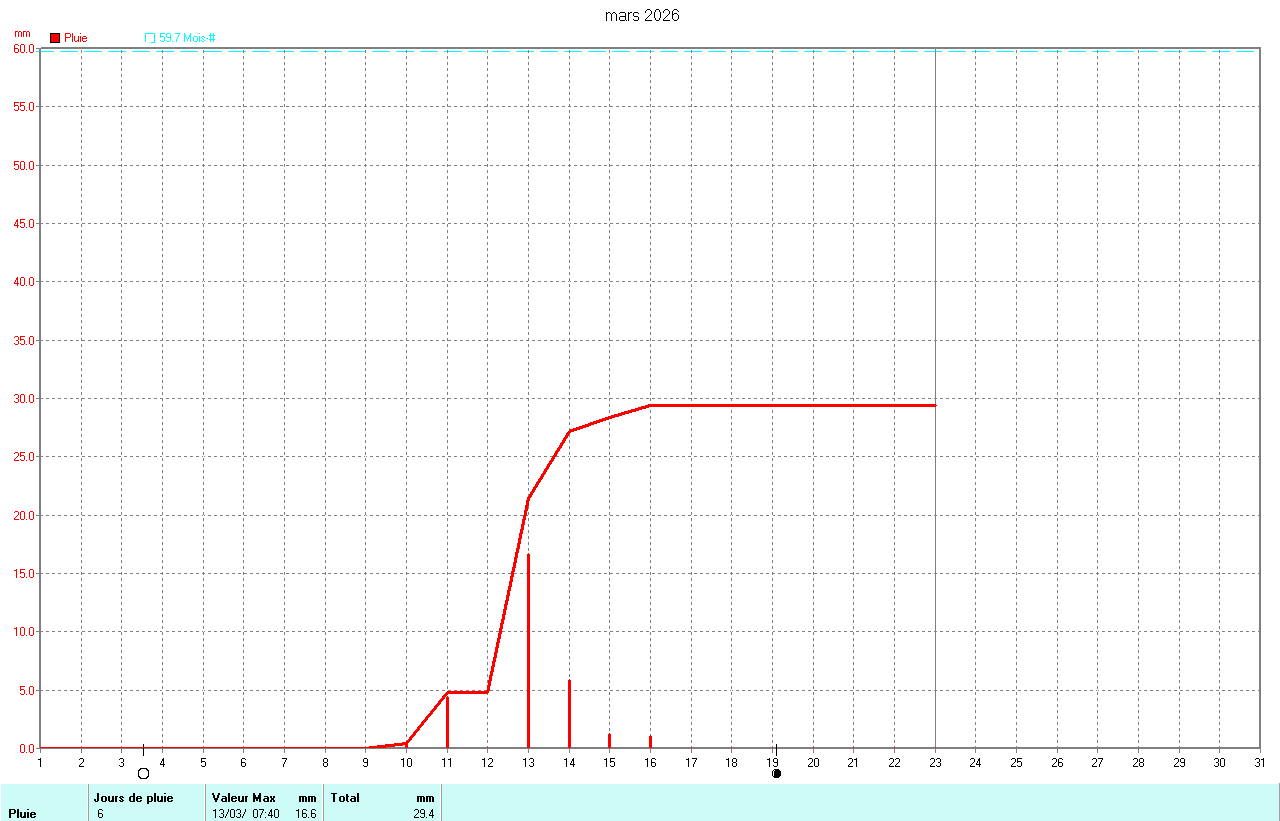Select the 'Pluie' row label in table
Image resolution: width=1280 pixels, height=821 pixels.
click(x=22, y=814)
